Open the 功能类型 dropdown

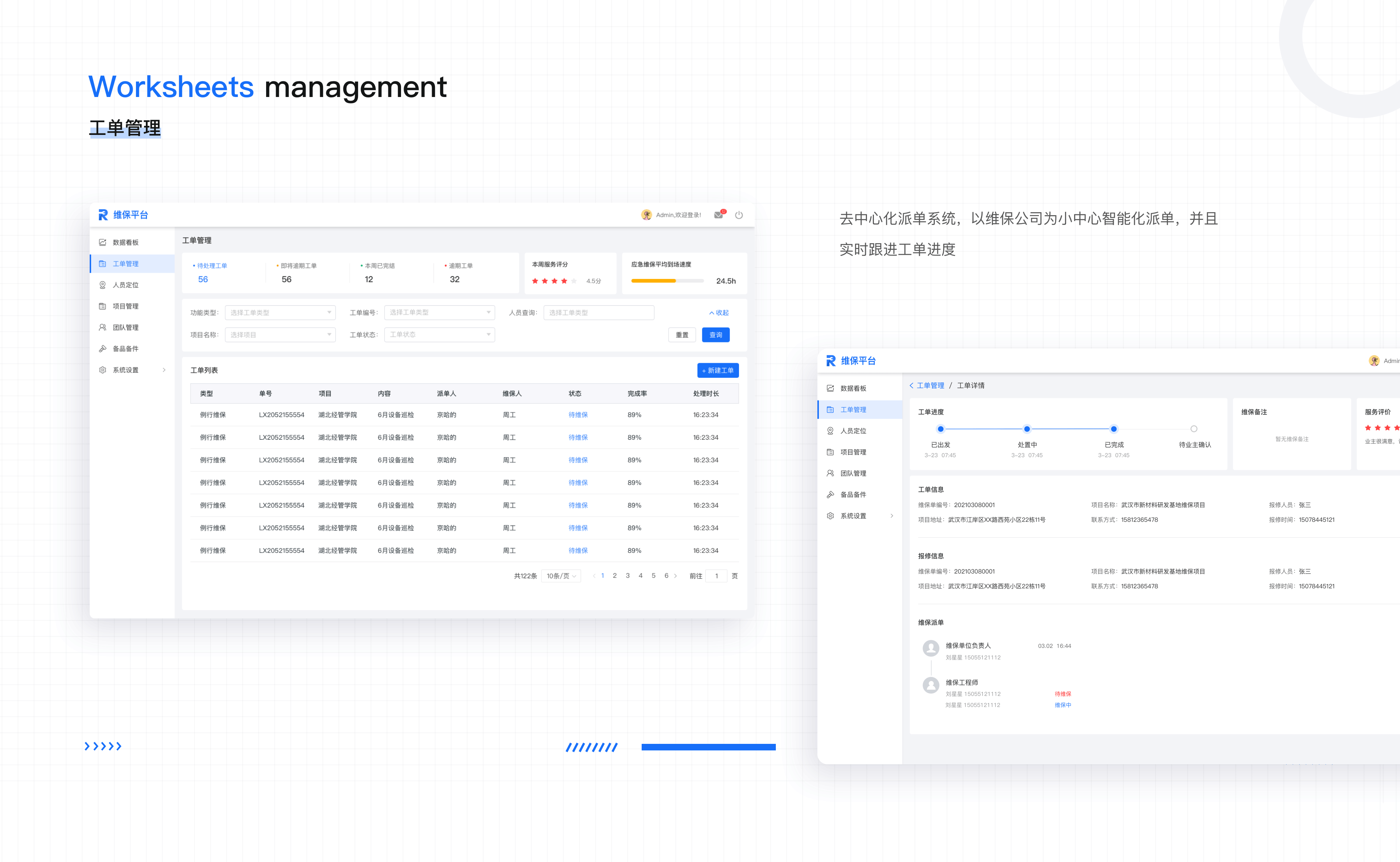tap(280, 312)
